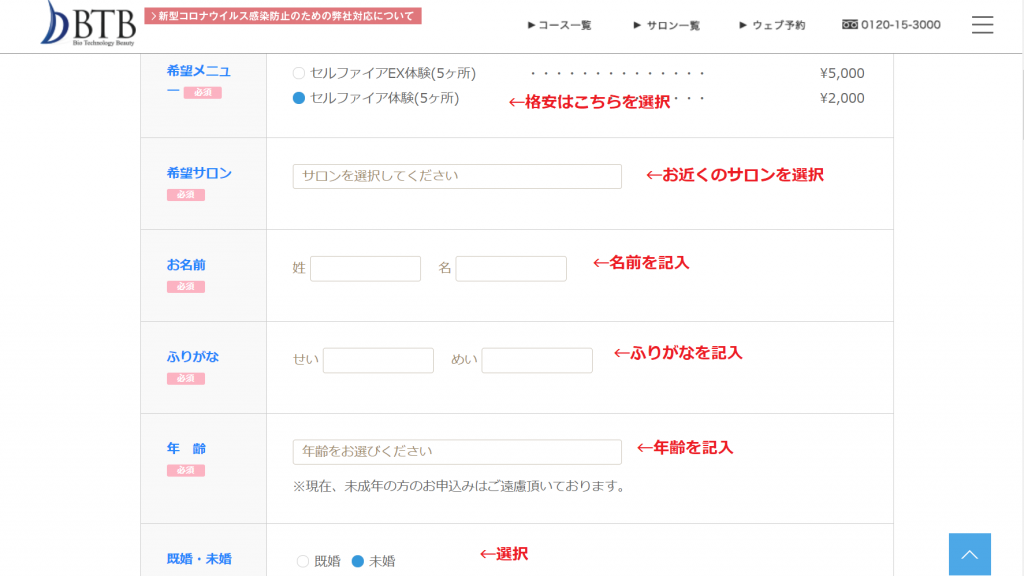The image size is (1024, 576).
Task: Click the せい furigana input field
Action: click(378, 360)
